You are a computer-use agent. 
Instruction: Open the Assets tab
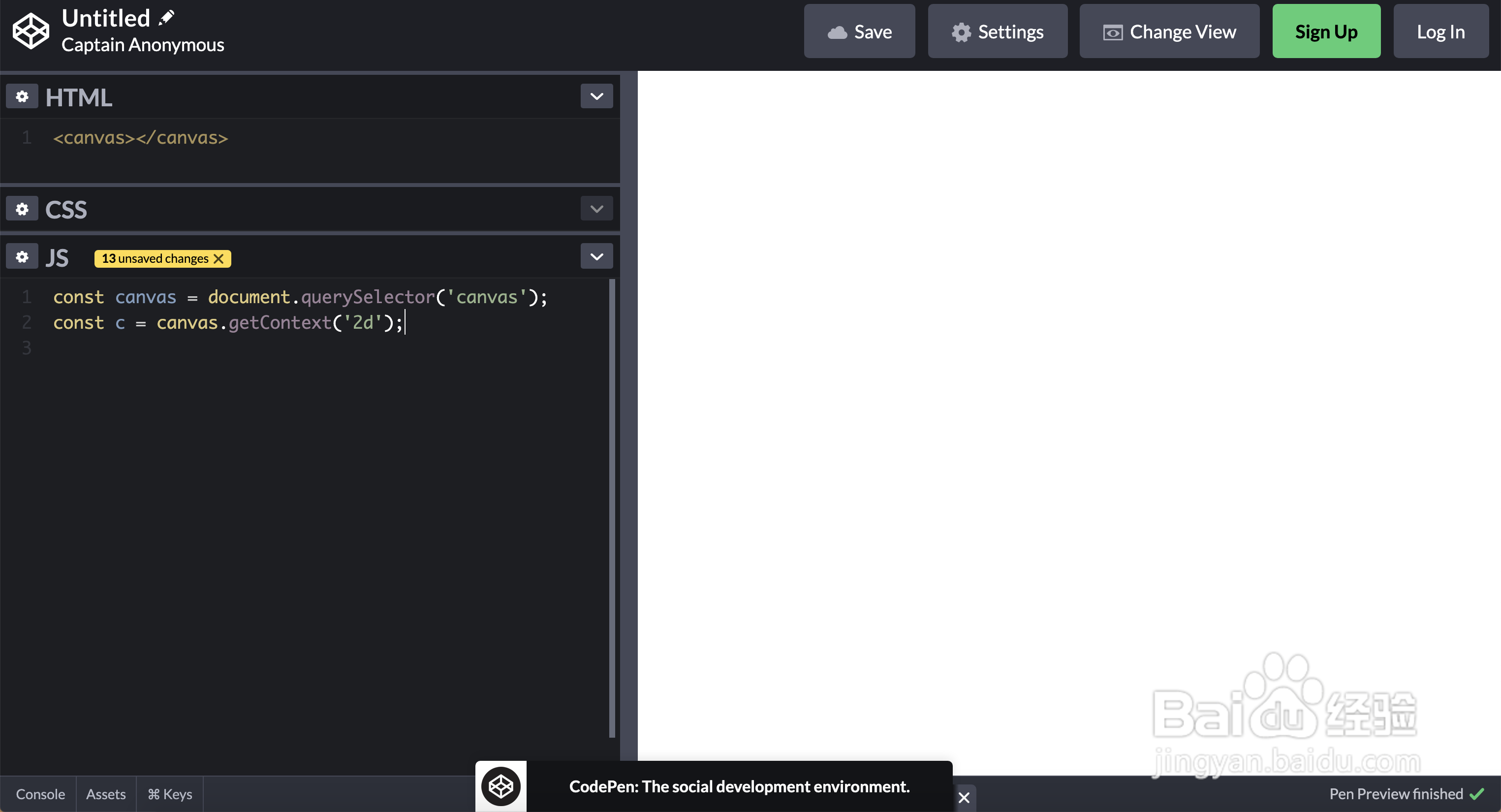click(x=106, y=794)
